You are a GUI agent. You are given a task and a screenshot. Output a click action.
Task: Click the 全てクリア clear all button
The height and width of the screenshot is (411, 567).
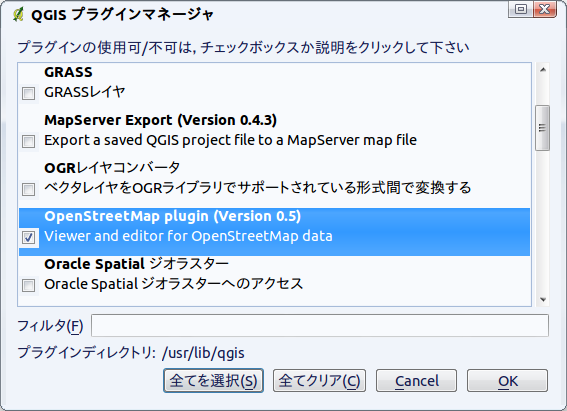tap(319, 381)
